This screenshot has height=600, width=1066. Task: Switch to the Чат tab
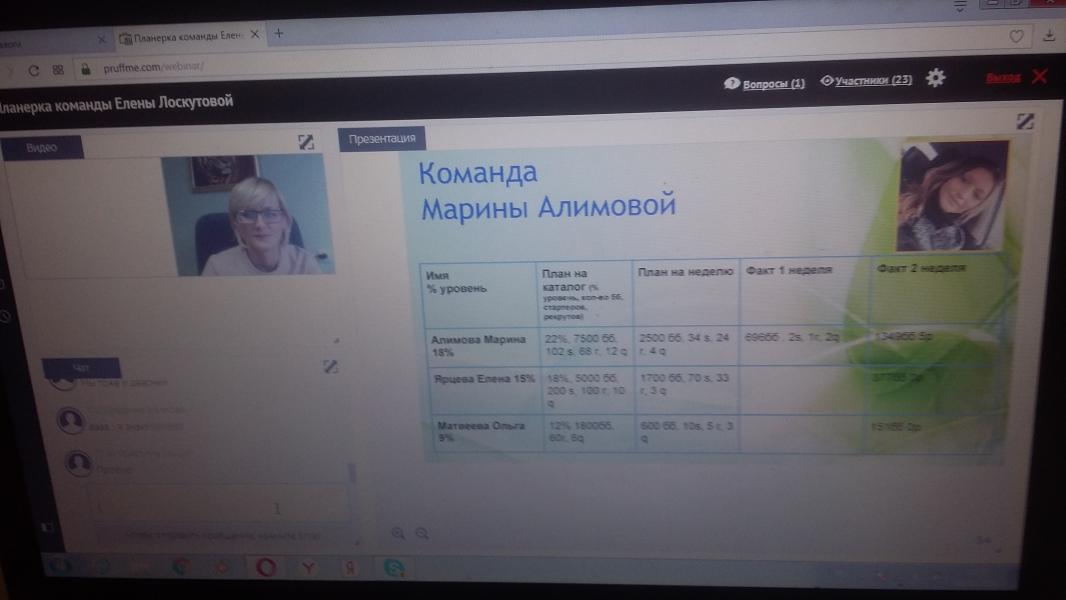[x=81, y=368]
